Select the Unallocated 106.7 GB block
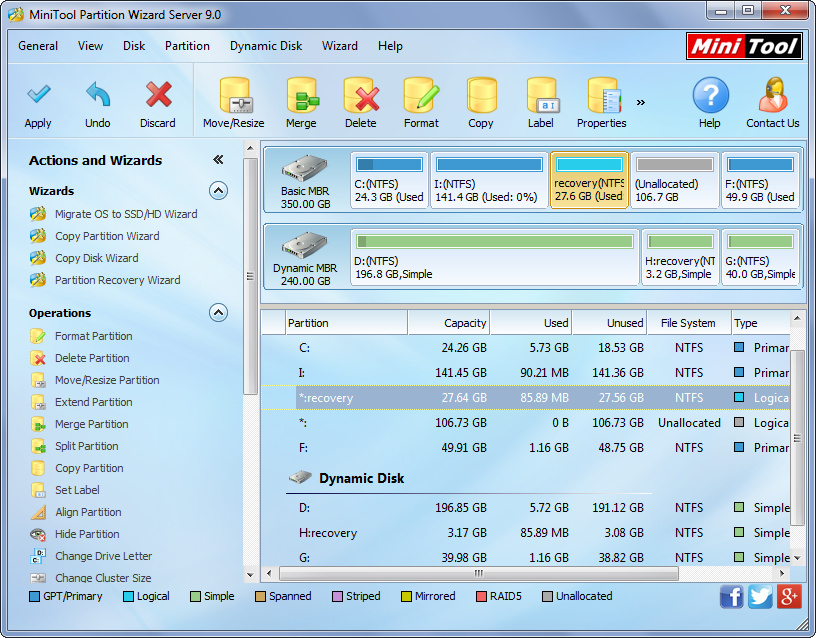The image size is (816, 638). pyautogui.click(x=674, y=180)
